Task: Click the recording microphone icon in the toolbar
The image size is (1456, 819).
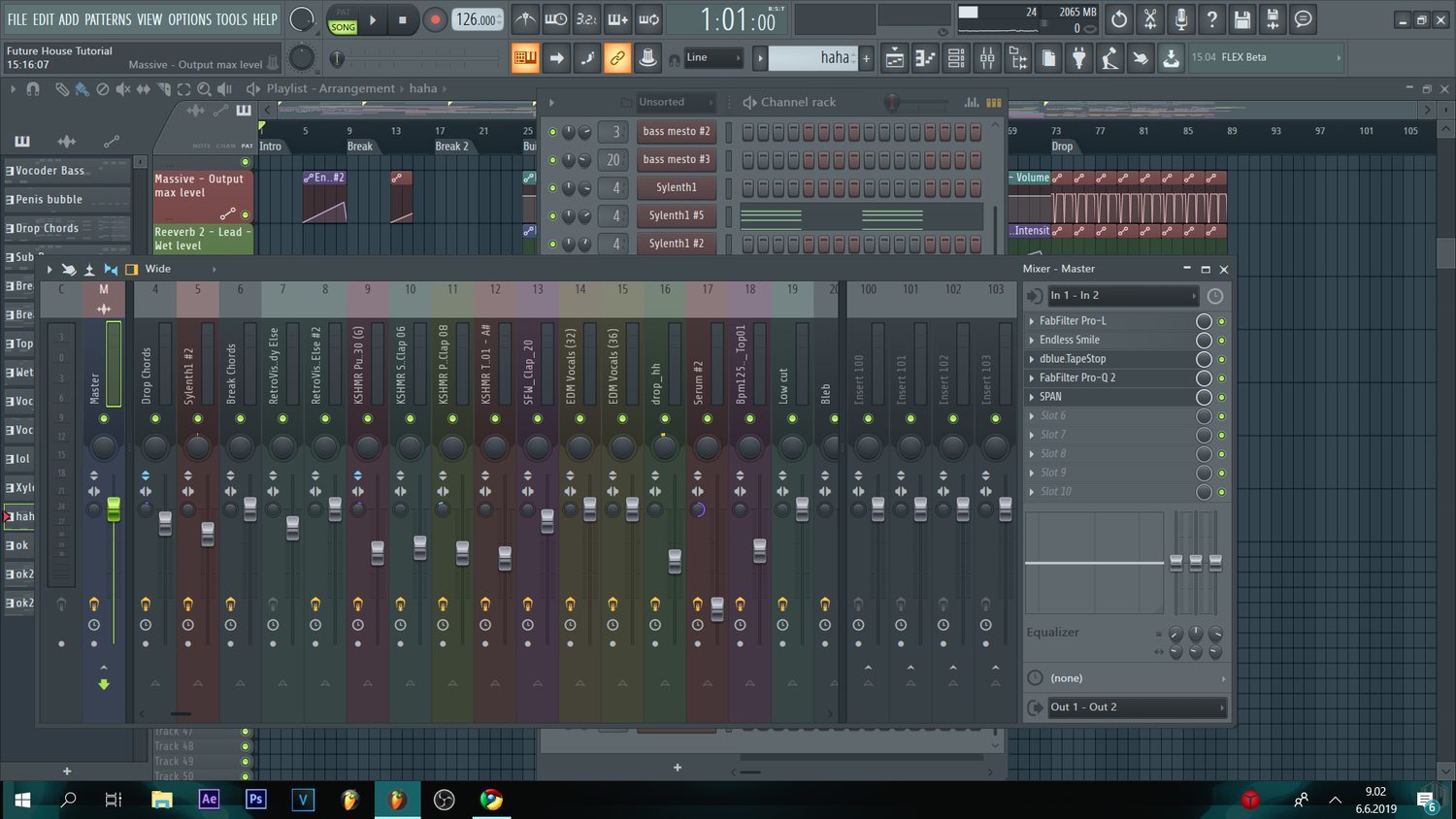Action: (x=1181, y=18)
